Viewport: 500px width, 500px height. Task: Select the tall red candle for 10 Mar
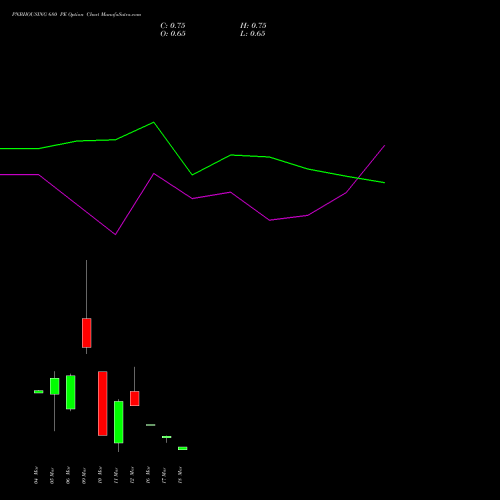tap(103, 403)
